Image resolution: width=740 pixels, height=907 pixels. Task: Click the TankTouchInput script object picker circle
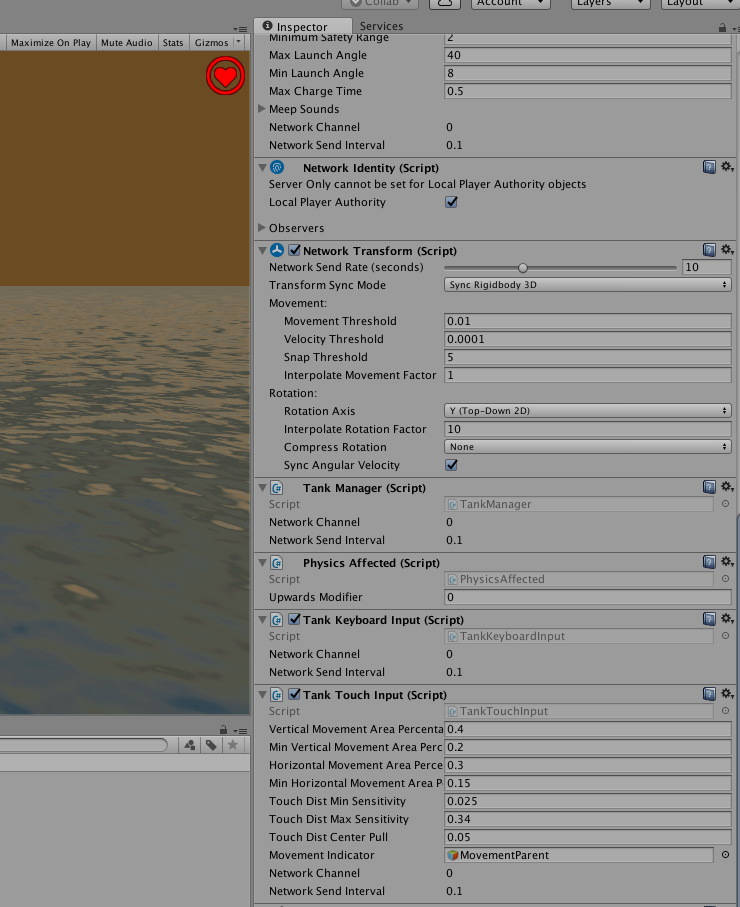(725, 711)
